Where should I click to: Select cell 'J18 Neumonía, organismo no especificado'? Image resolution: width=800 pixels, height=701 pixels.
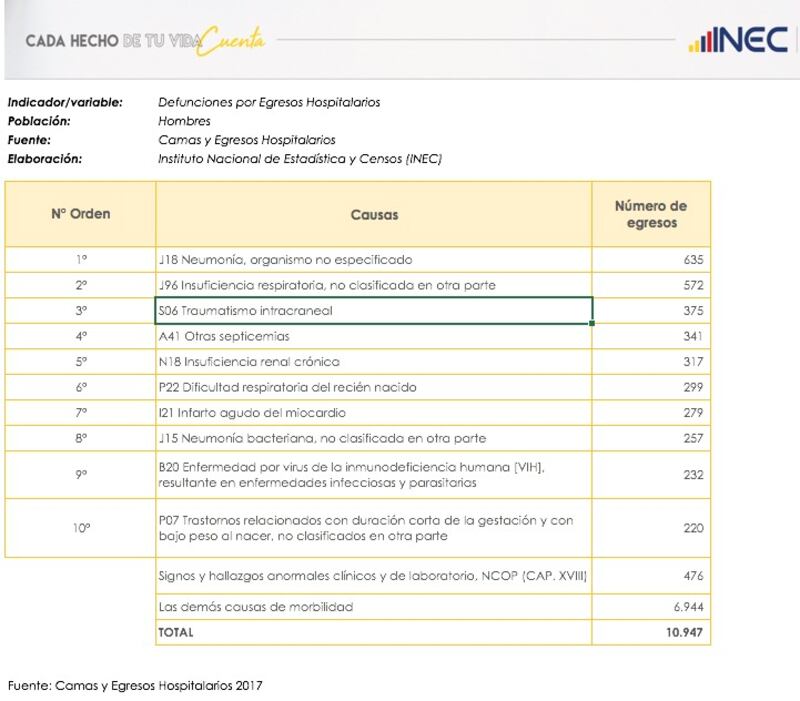click(x=374, y=260)
